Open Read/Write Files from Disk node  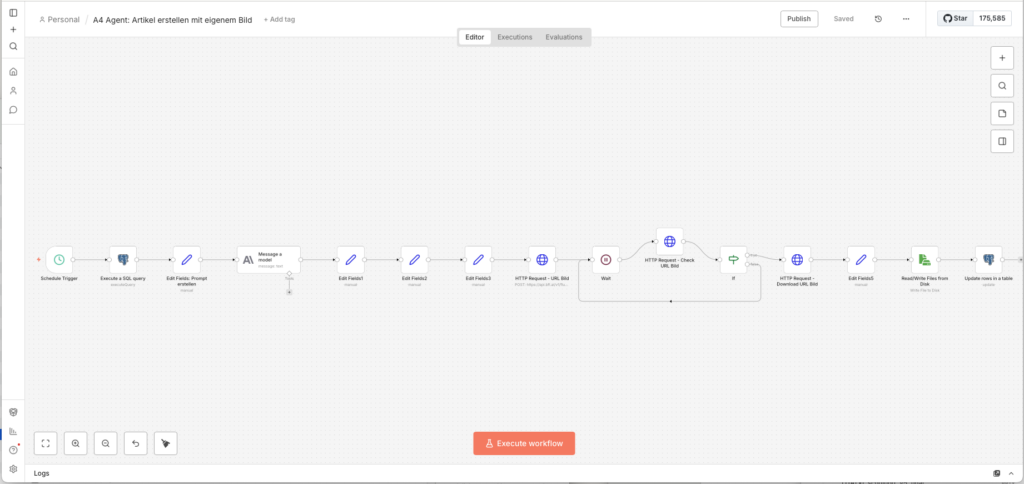coord(925,260)
